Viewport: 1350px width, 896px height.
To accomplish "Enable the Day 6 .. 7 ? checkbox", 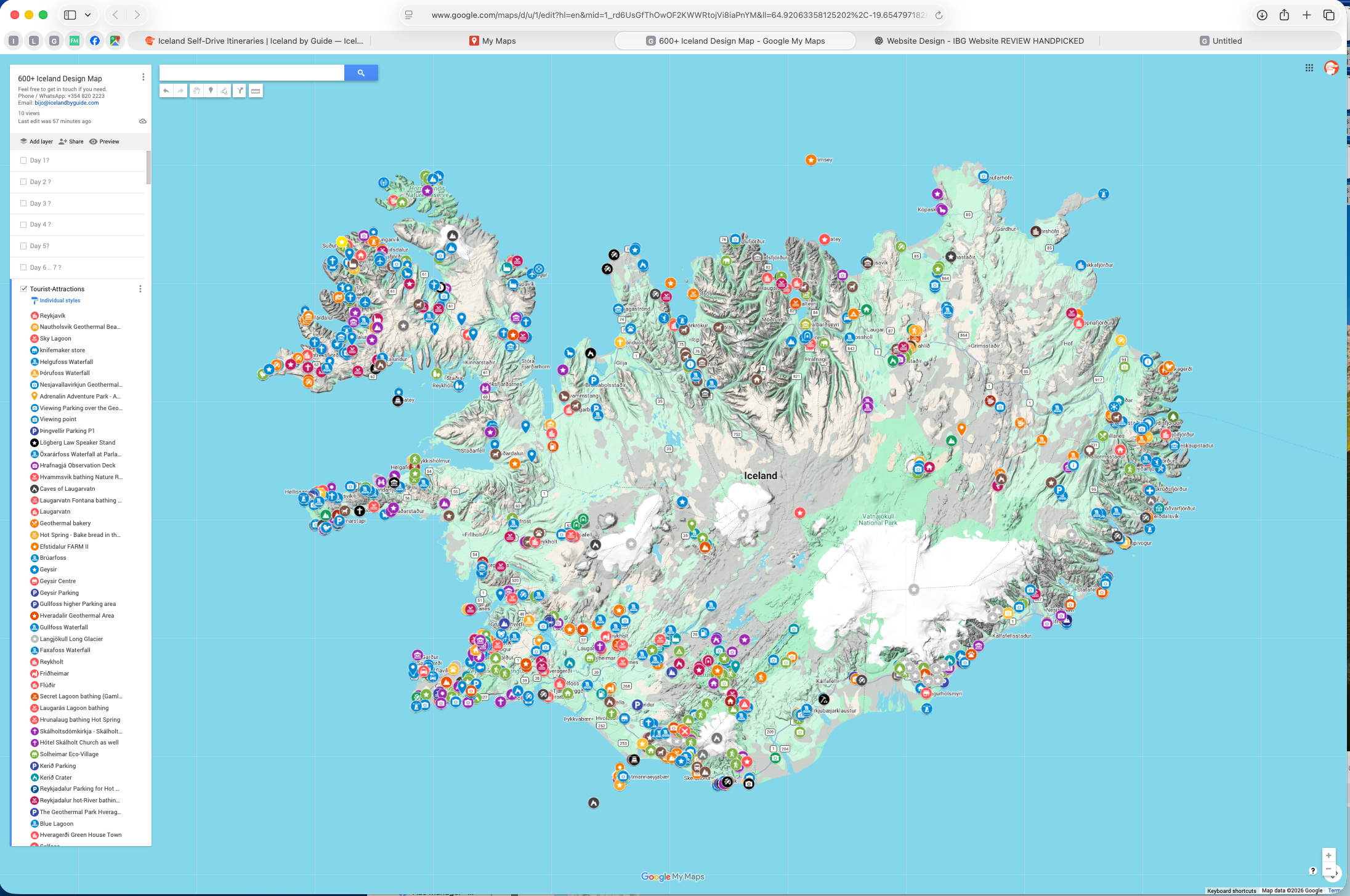I will [23, 267].
